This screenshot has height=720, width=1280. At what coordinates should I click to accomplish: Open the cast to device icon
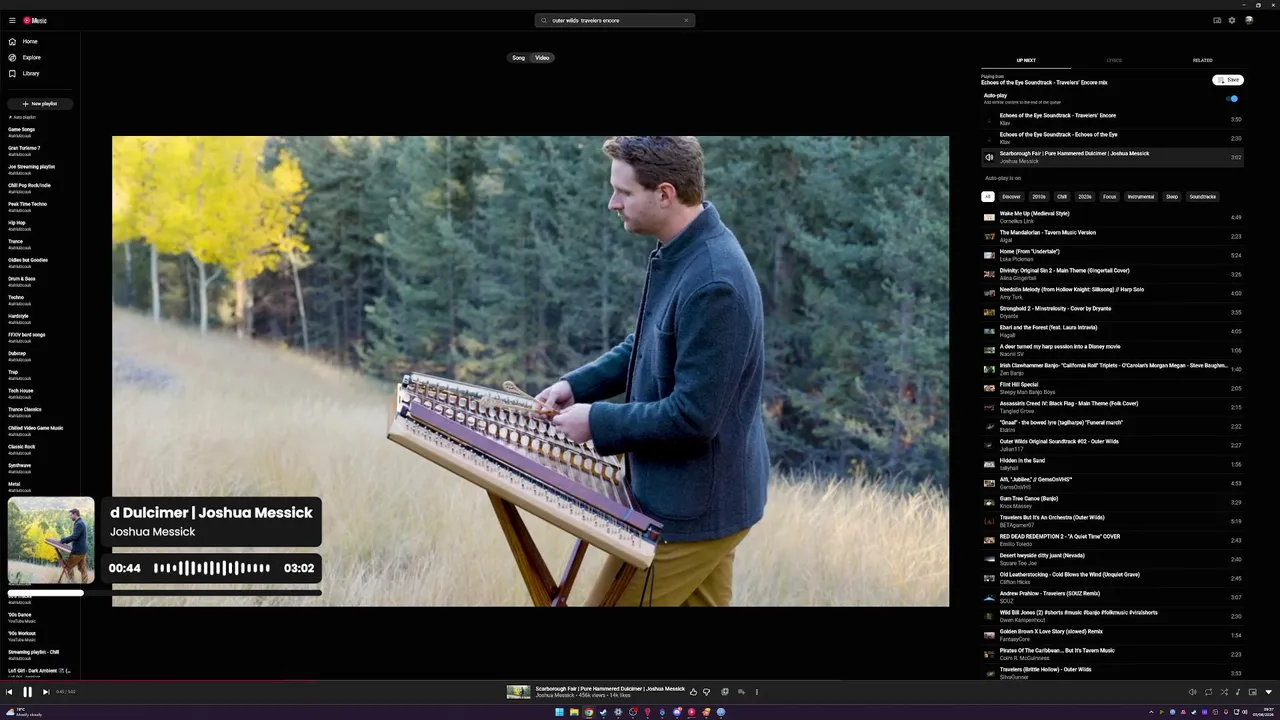(x=1217, y=20)
